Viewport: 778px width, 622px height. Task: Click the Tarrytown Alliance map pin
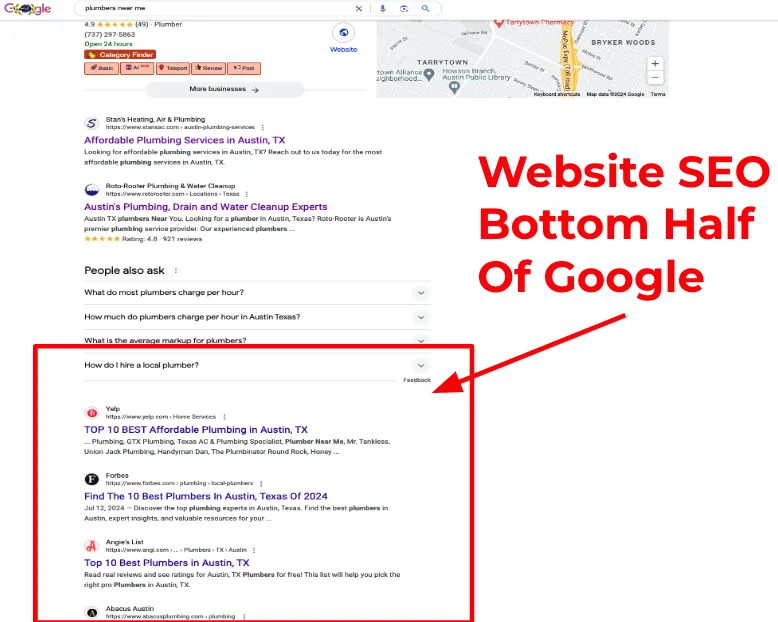(x=429, y=75)
